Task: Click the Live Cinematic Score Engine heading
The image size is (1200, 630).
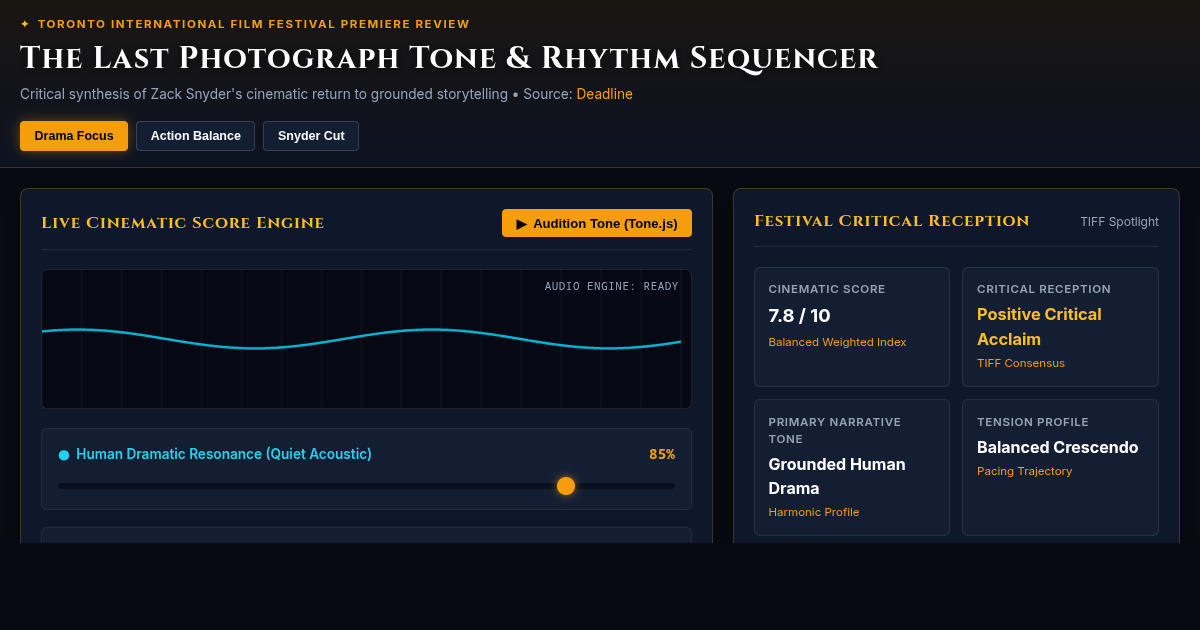Action: coord(183,223)
